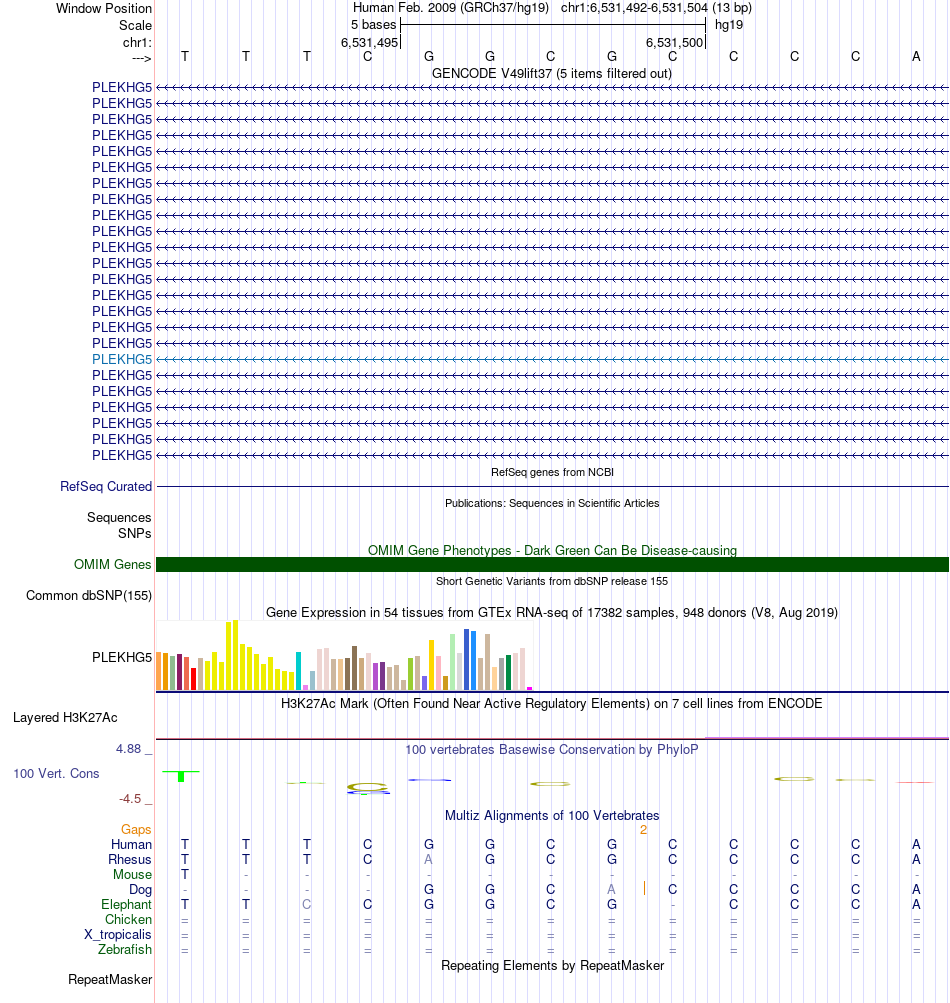Click the orange '2' in the Gaps row
950x1003 pixels.
(x=643, y=830)
